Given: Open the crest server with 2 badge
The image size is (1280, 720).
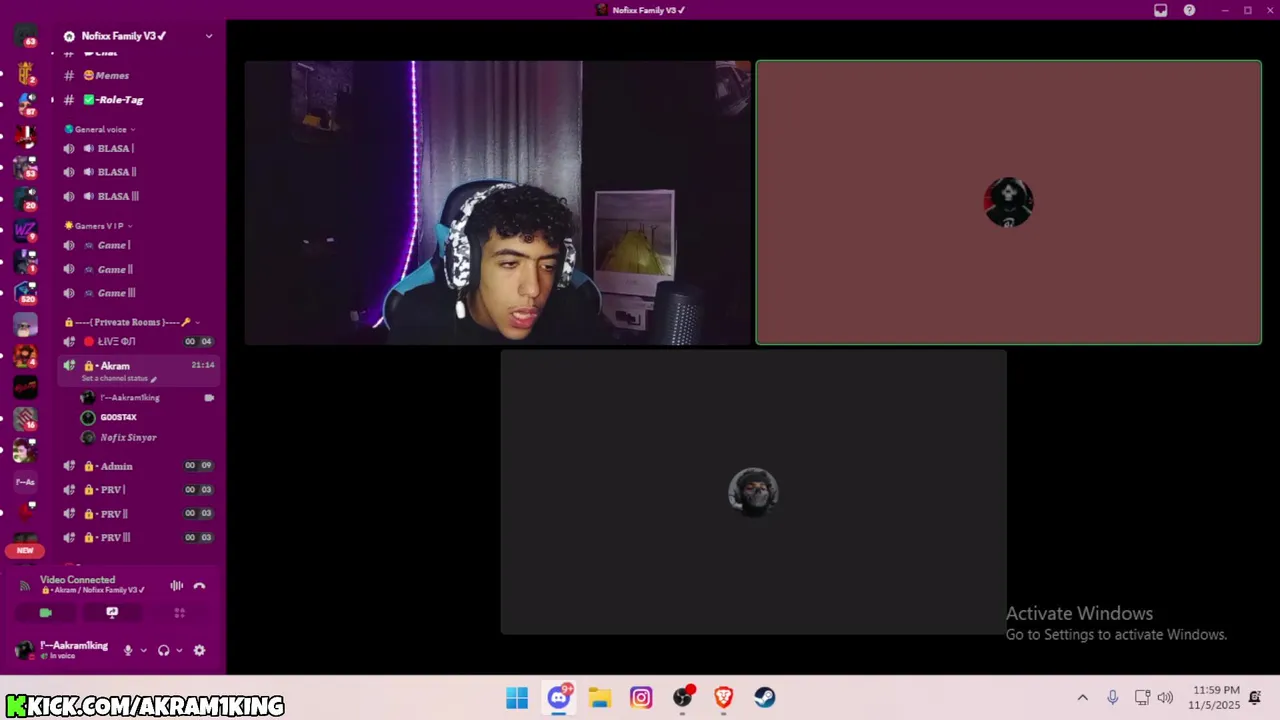Looking at the screenshot, I should pyautogui.click(x=25, y=74).
